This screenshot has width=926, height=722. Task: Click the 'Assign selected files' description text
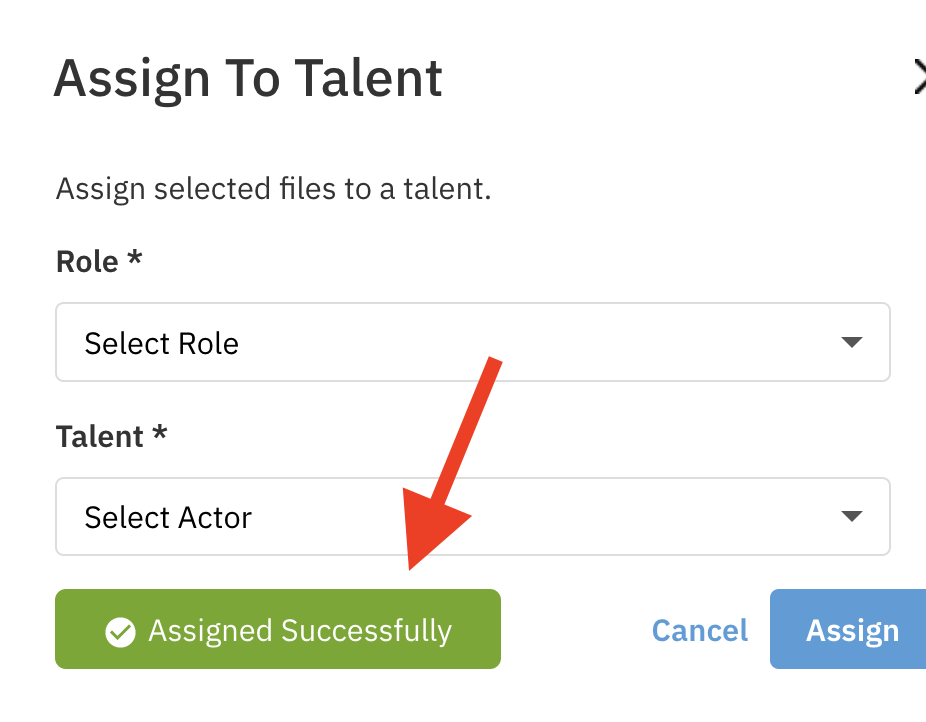point(273,188)
